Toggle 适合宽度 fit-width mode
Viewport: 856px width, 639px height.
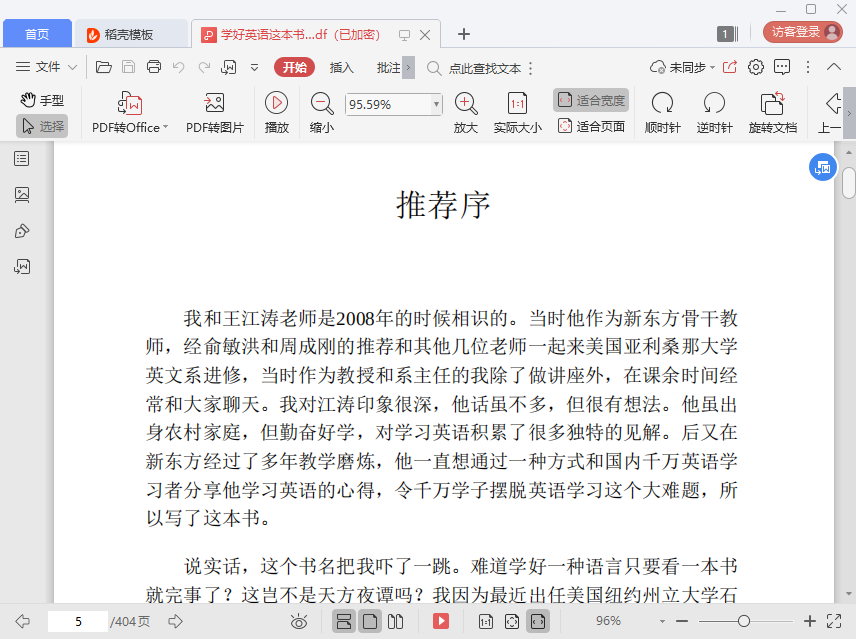pyautogui.click(x=591, y=100)
